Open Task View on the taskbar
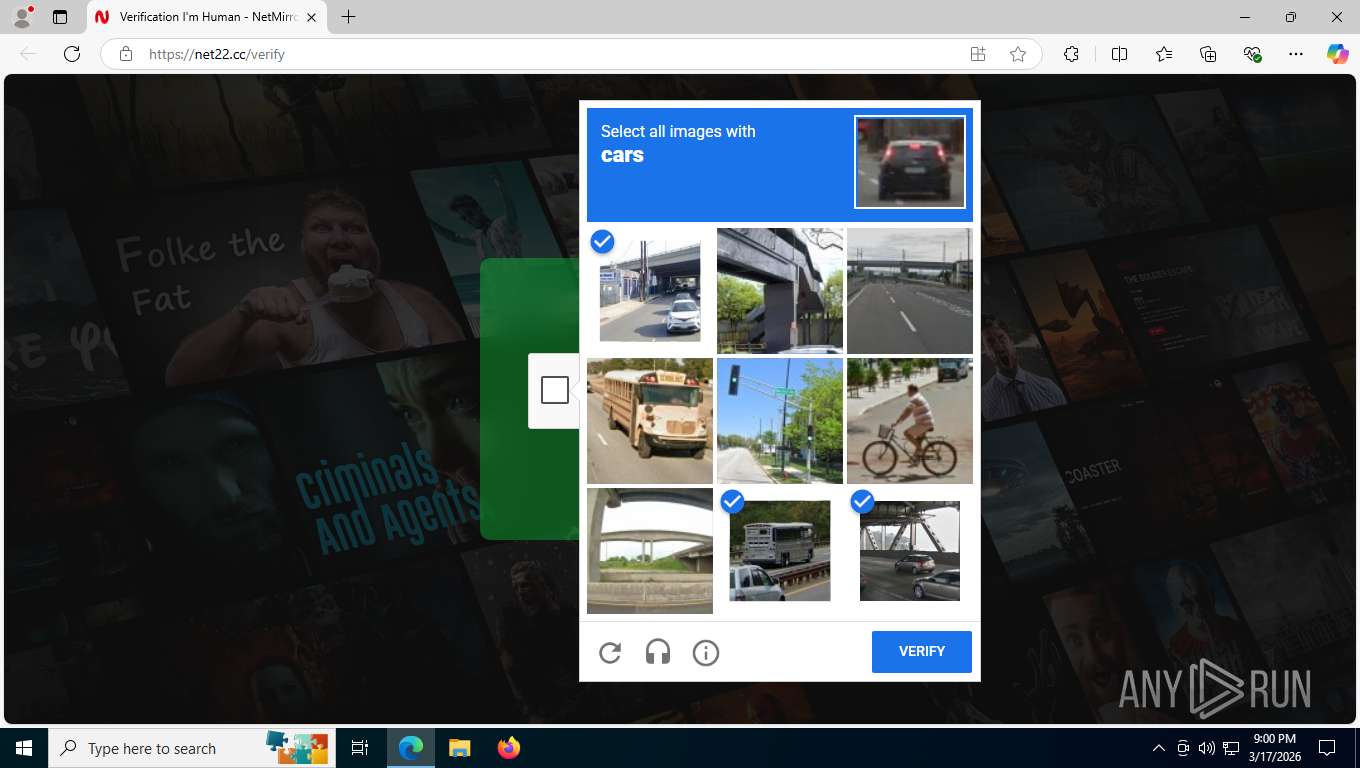This screenshot has width=1360, height=768. pos(360,748)
